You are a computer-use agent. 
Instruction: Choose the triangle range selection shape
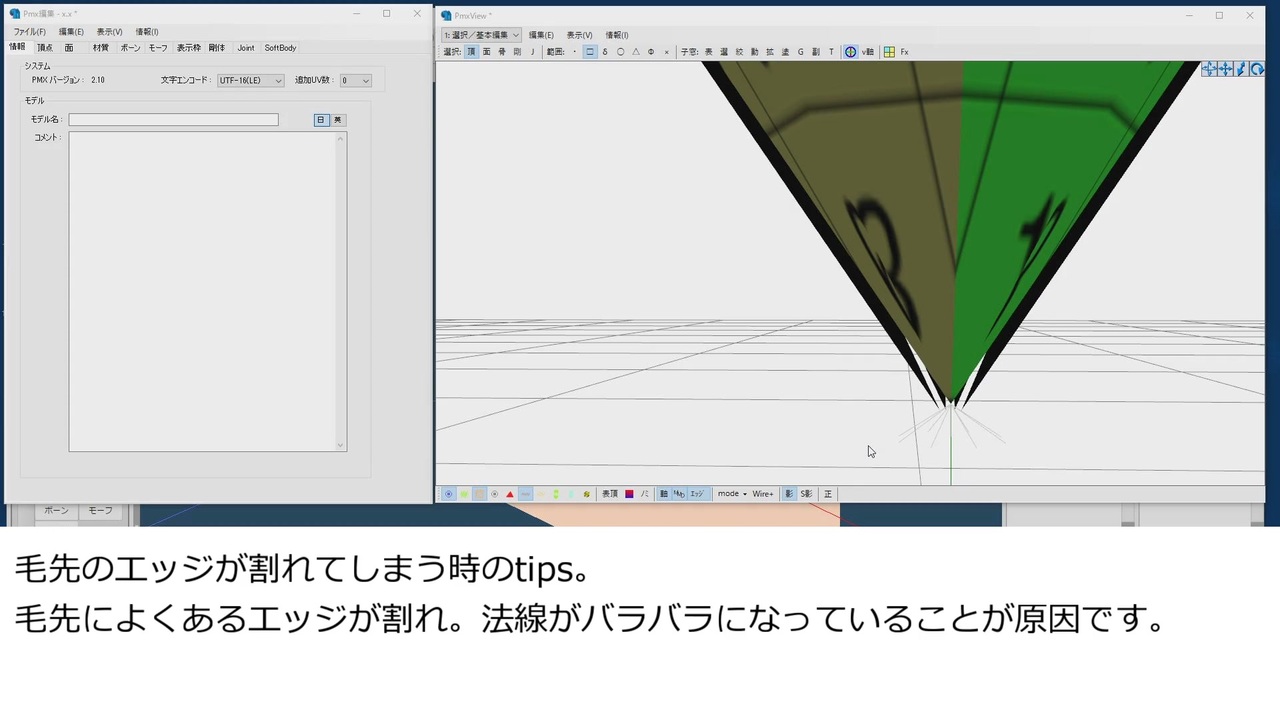tap(636, 52)
